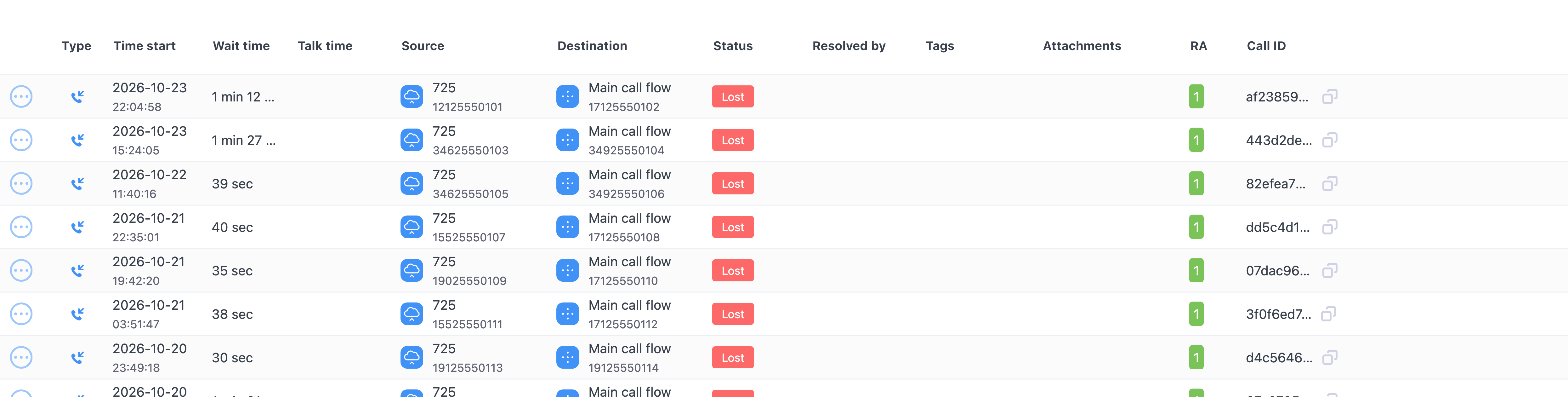Click the Lost status badge for call d4c5646
The image size is (1568, 397).
pyautogui.click(x=733, y=357)
